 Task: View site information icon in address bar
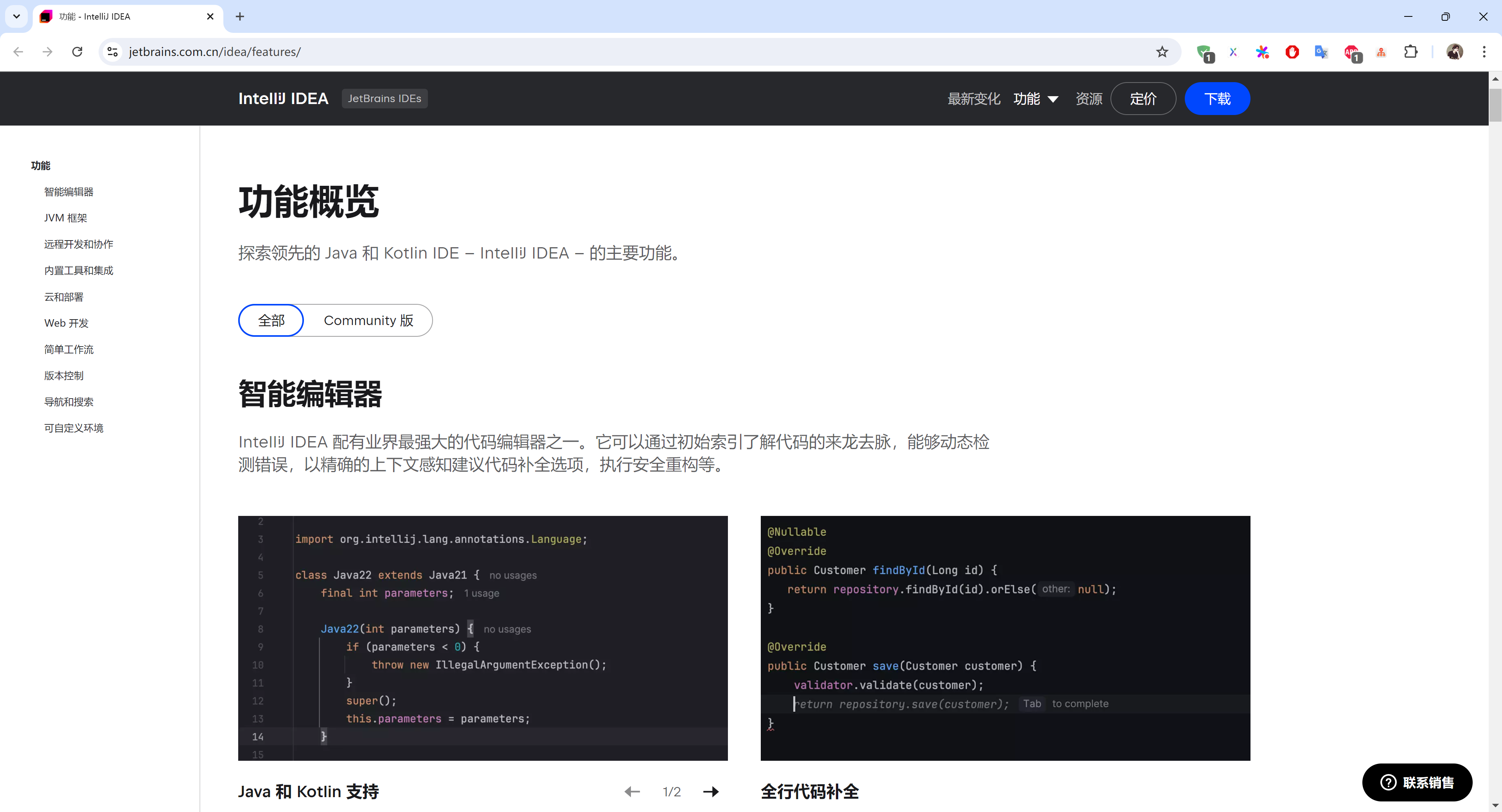[x=113, y=52]
